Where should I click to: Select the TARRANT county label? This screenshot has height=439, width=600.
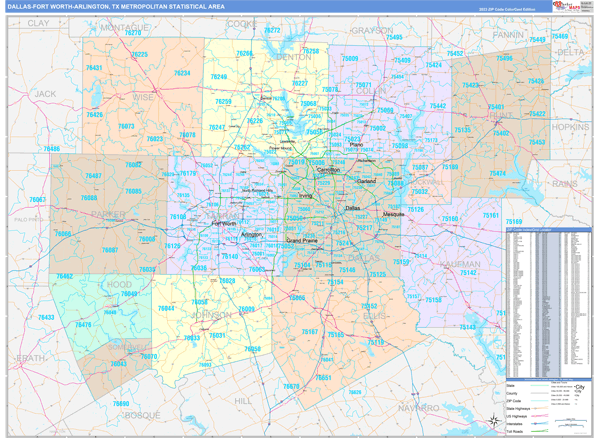pyautogui.click(x=224, y=215)
